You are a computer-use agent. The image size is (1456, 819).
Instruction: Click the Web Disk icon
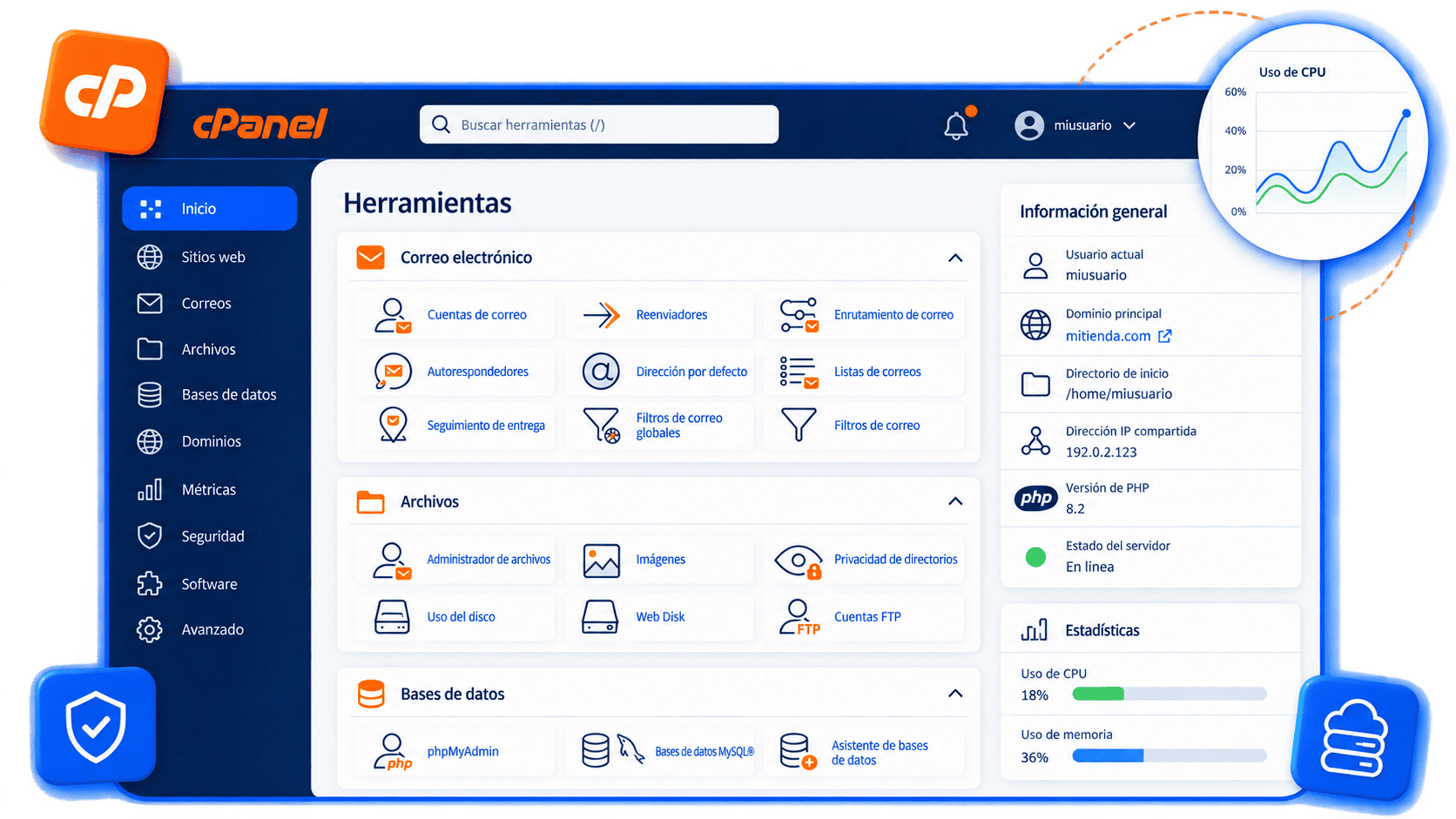[x=600, y=616]
